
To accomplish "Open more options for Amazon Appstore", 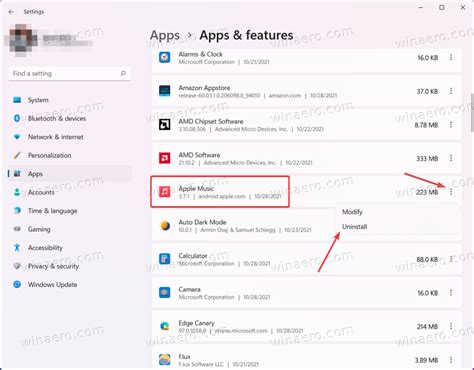I will [451, 91].
